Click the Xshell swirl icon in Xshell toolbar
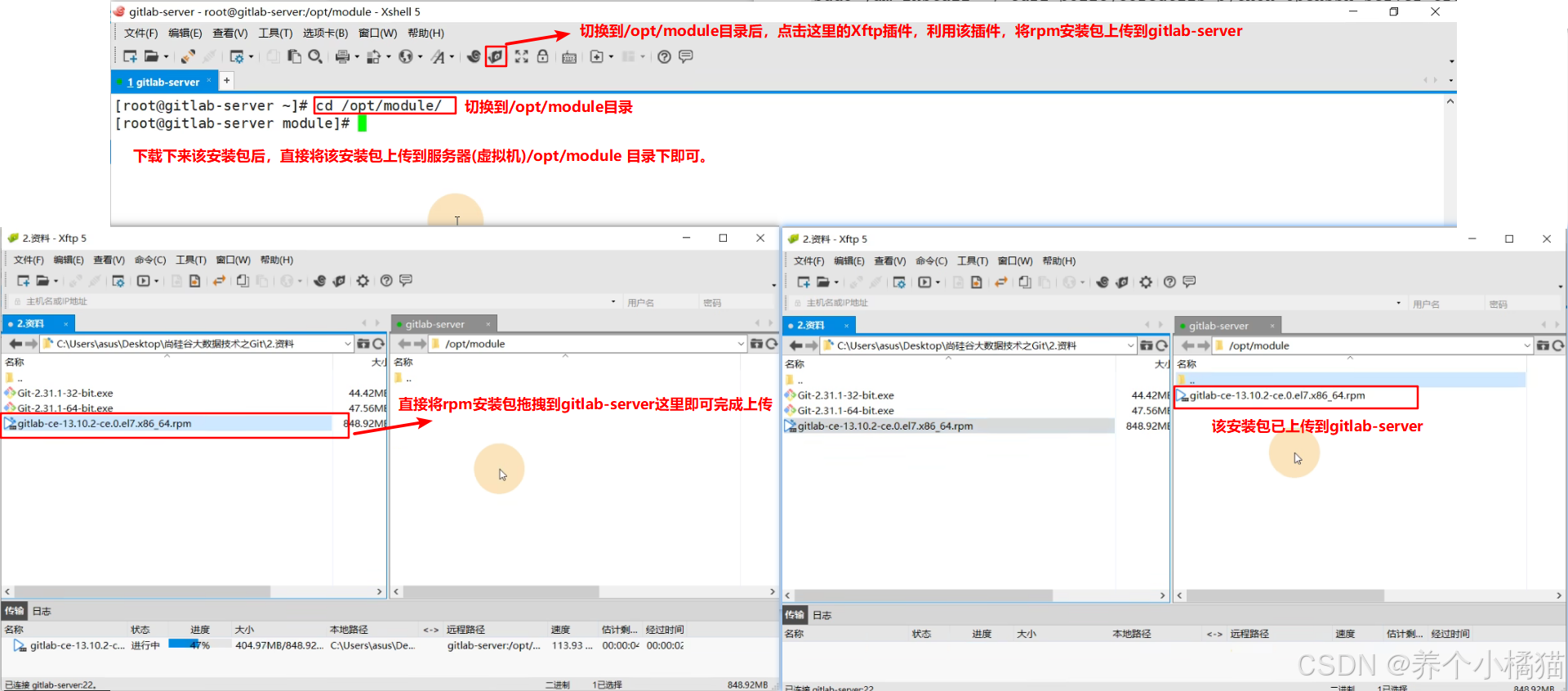This screenshot has width=1568, height=691. click(473, 56)
